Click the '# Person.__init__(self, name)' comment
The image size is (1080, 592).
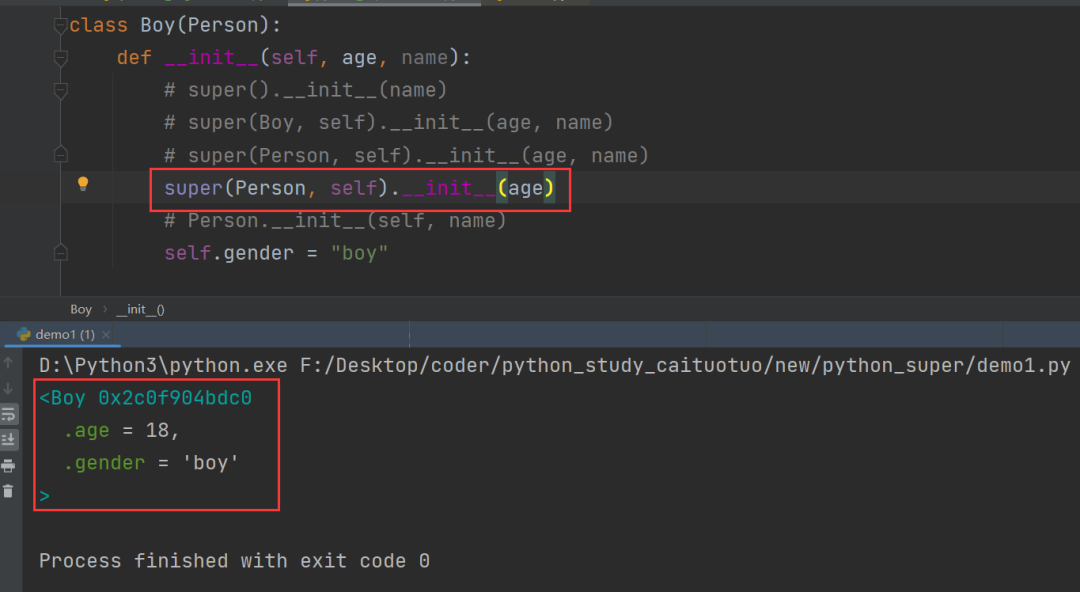[335, 221]
